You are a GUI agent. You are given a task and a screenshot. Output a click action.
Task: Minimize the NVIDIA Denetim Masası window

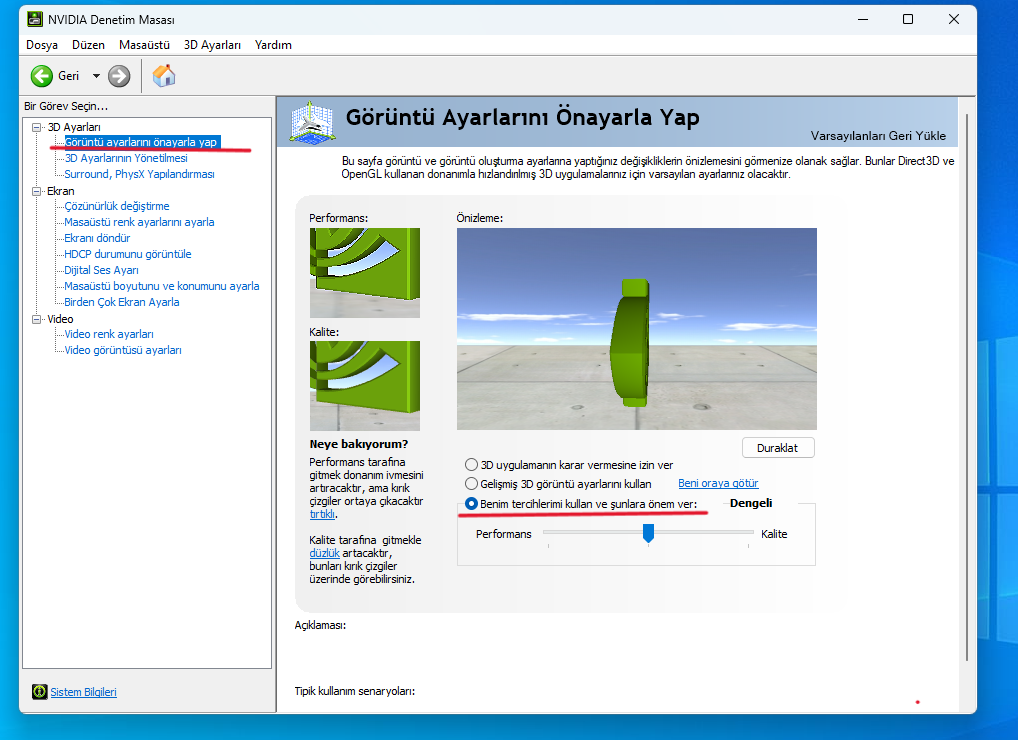coord(863,19)
